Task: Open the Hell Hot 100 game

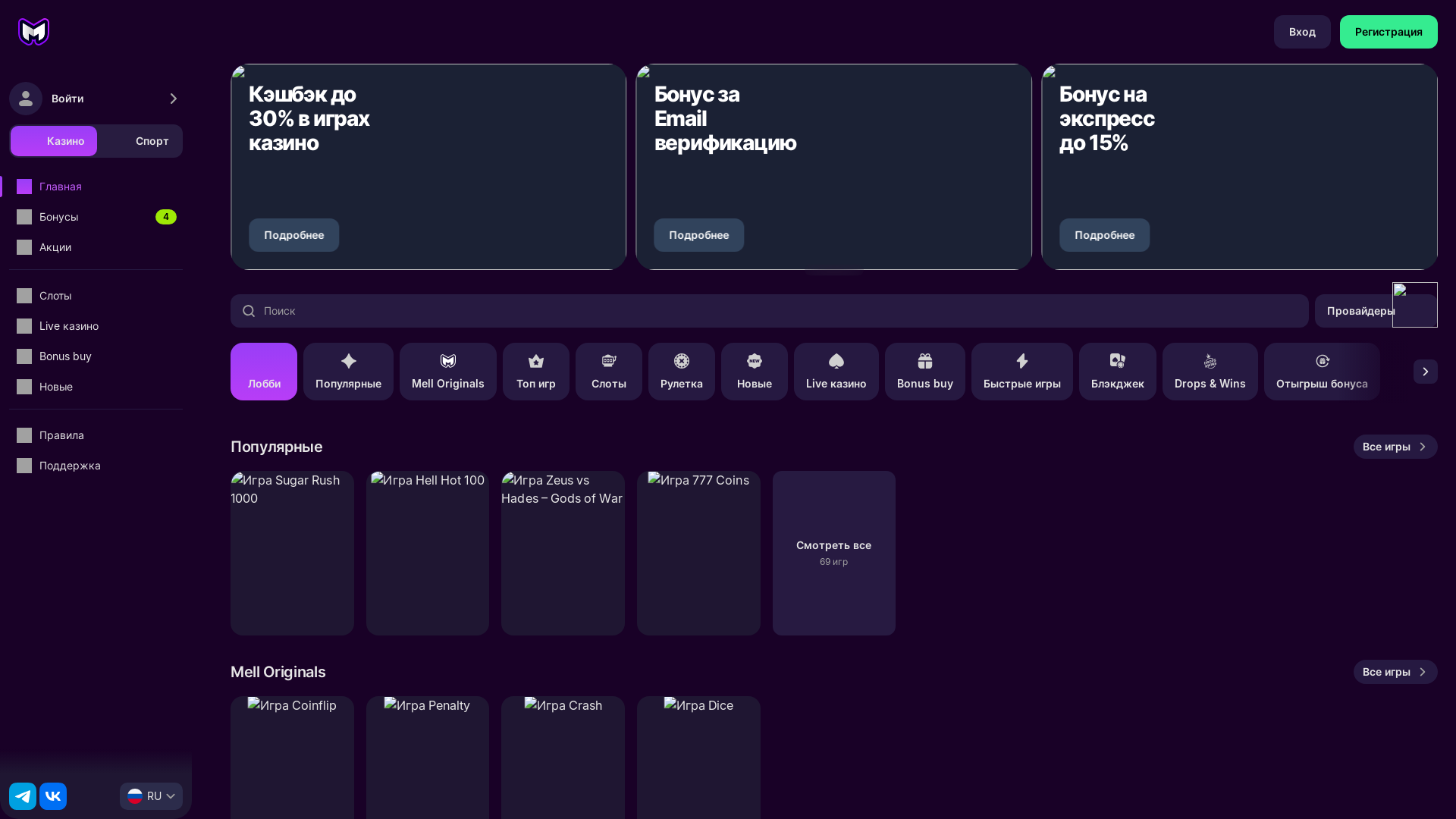Action: click(x=428, y=553)
